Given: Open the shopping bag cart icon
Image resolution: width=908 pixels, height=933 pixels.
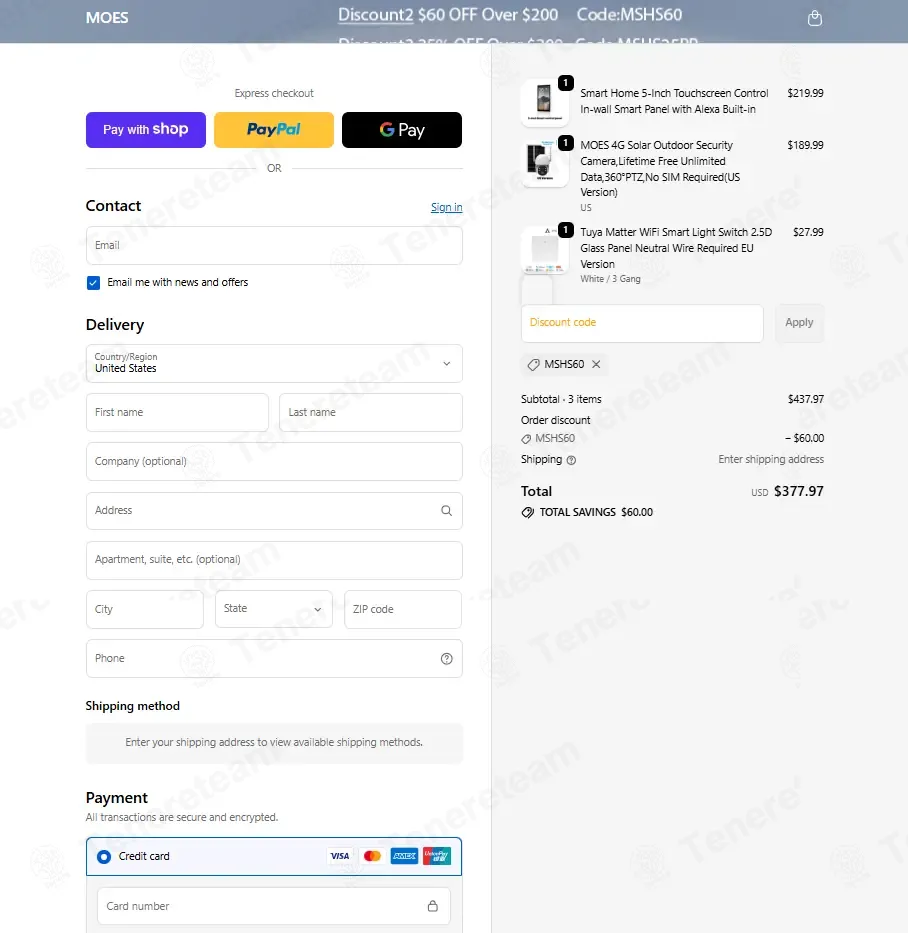Looking at the screenshot, I should pyautogui.click(x=815, y=18).
